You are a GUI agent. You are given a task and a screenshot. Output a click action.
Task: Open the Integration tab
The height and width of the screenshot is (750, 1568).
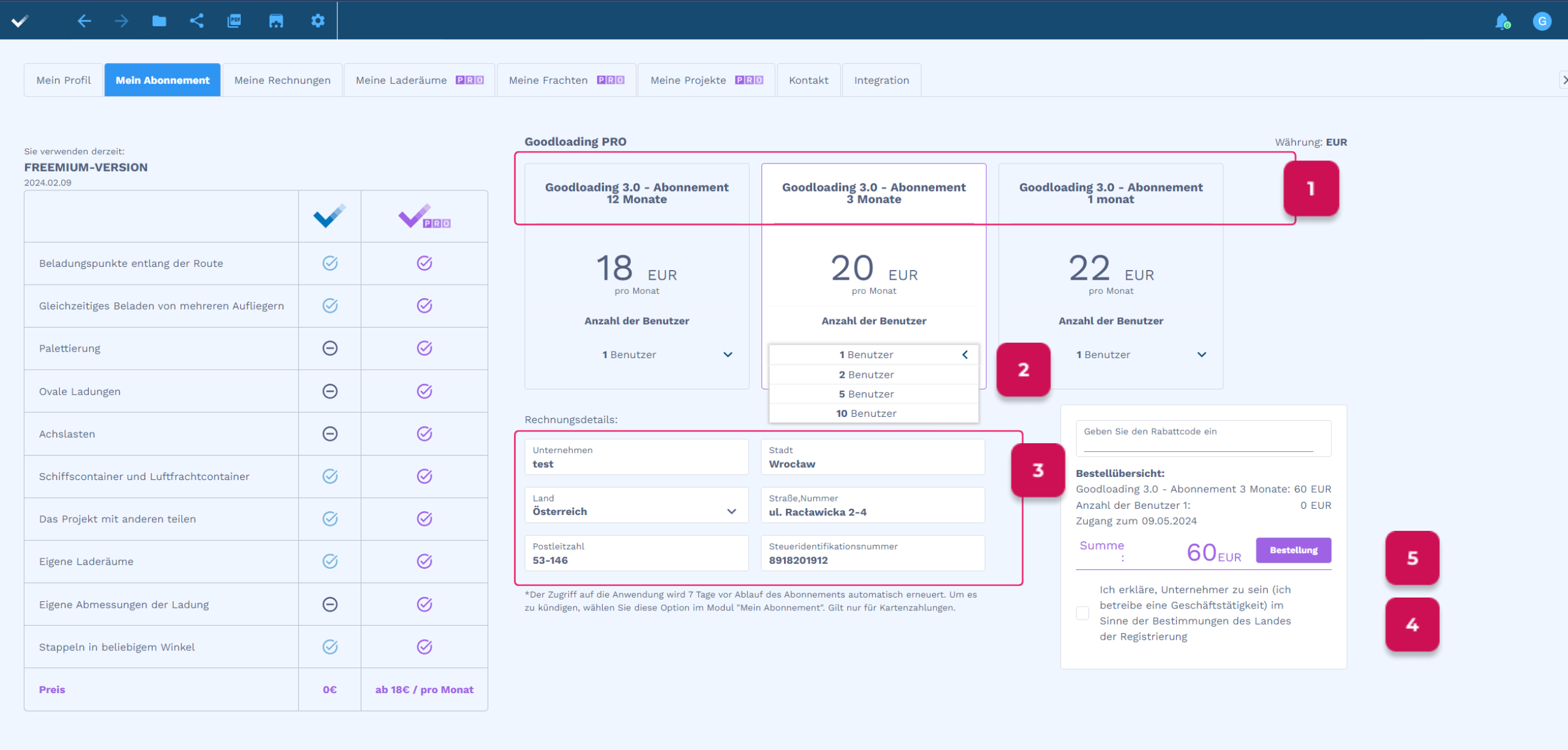(x=881, y=80)
